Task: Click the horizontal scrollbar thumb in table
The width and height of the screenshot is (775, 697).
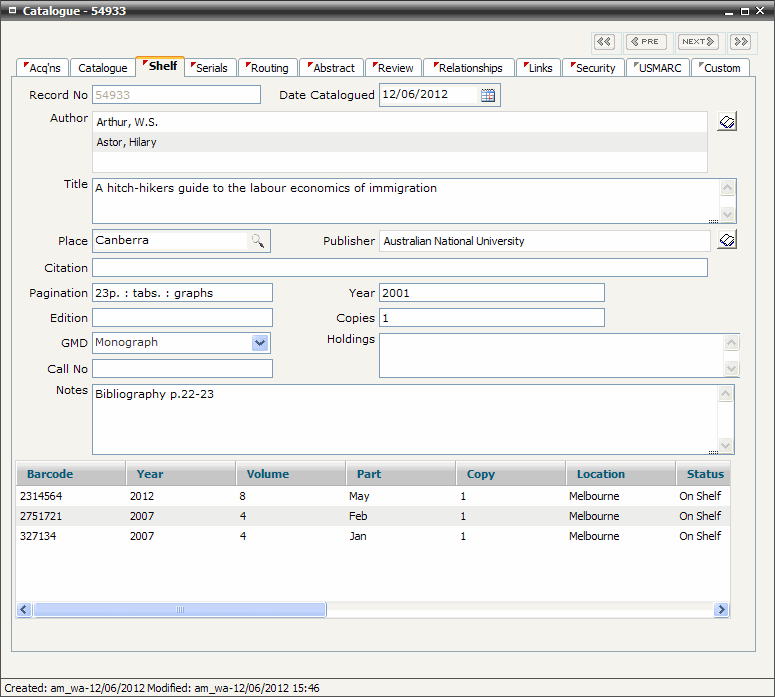Action: coord(180,609)
